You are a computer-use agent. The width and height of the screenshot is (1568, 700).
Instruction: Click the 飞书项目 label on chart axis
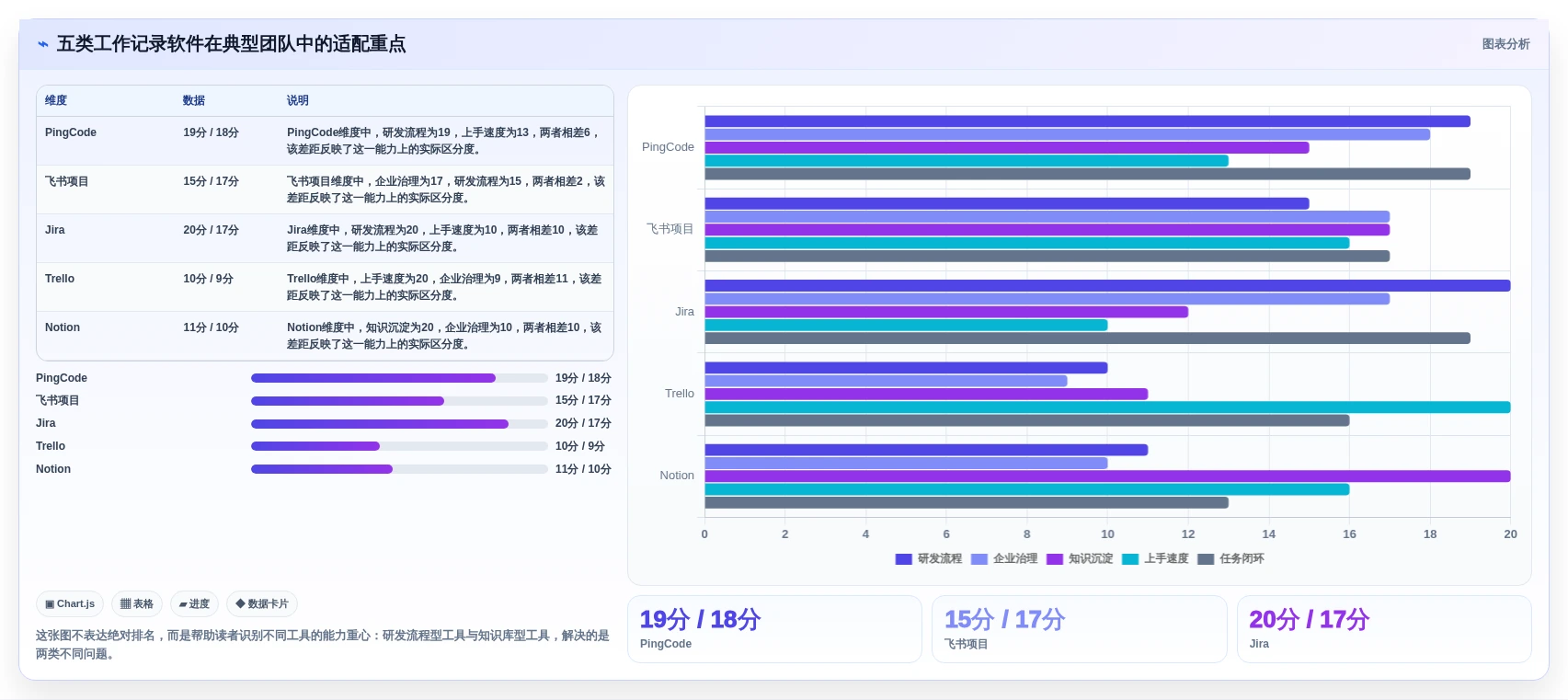click(670, 229)
